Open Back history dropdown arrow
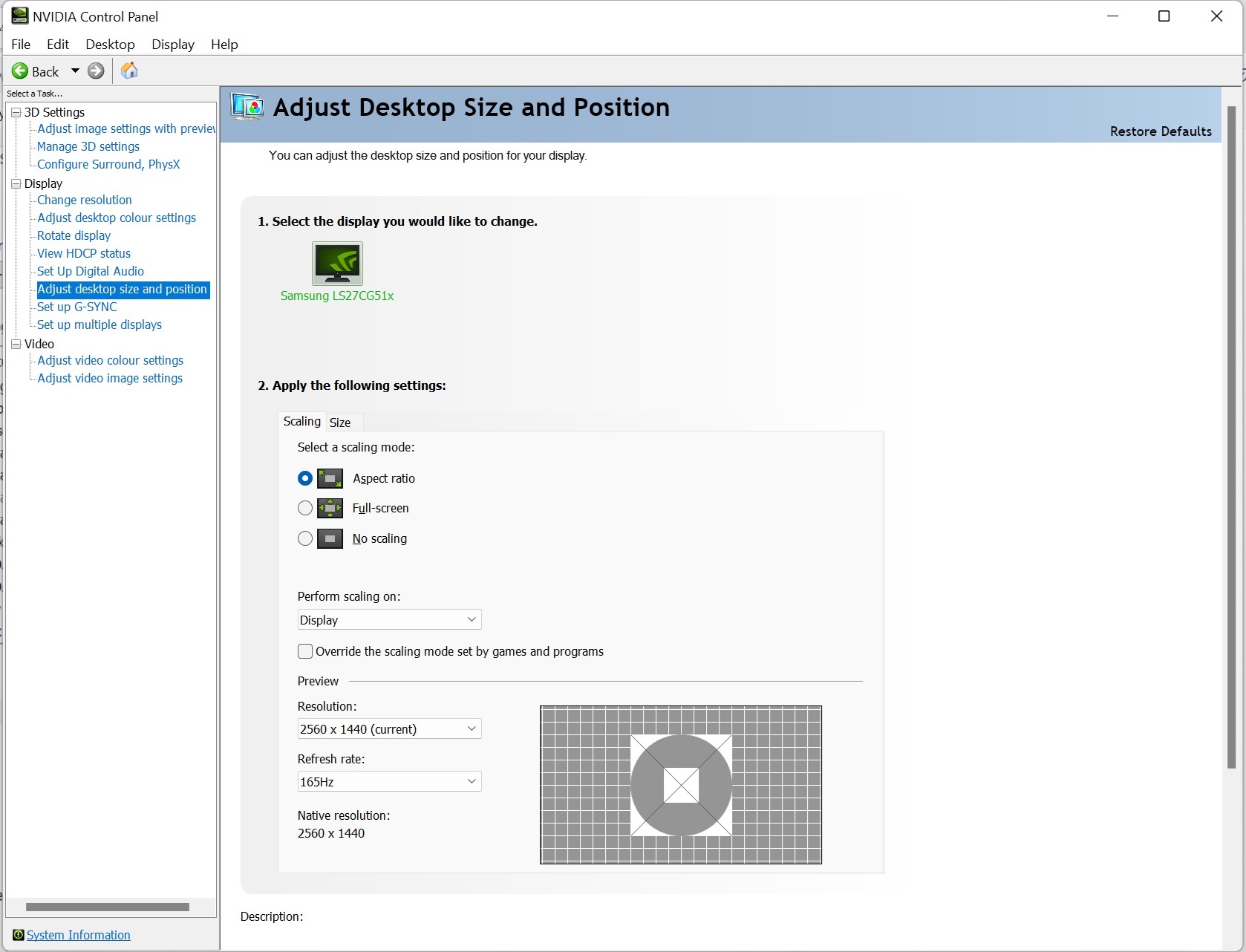Viewport: 1246px width, 952px height. tap(75, 71)
